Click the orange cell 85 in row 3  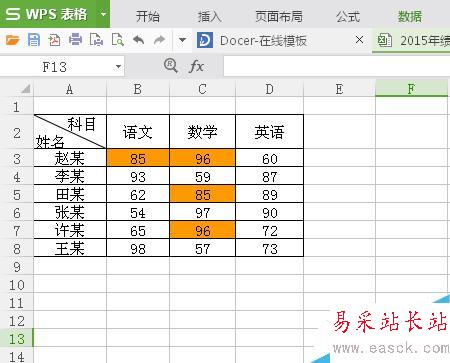pos(138,158)
